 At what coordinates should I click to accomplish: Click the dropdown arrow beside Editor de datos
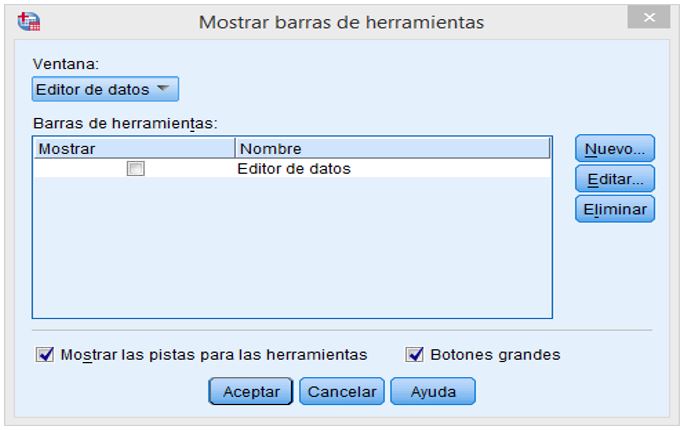(163, 88)
